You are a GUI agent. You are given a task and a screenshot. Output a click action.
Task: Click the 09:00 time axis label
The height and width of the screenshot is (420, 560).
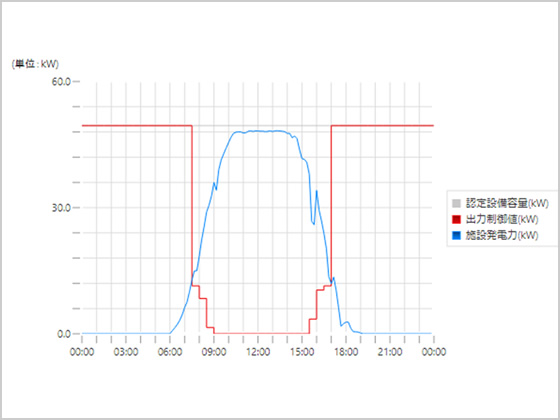pos(214,352)
